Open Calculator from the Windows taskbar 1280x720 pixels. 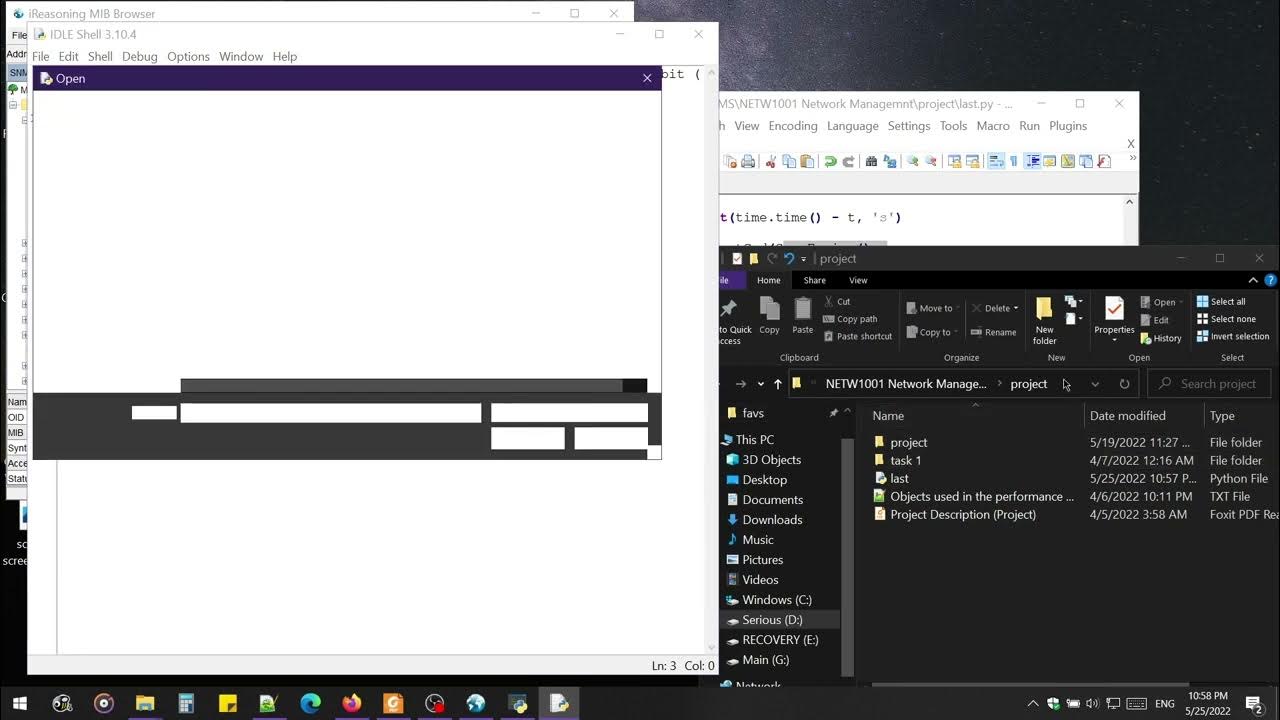[x=186, y=703]
